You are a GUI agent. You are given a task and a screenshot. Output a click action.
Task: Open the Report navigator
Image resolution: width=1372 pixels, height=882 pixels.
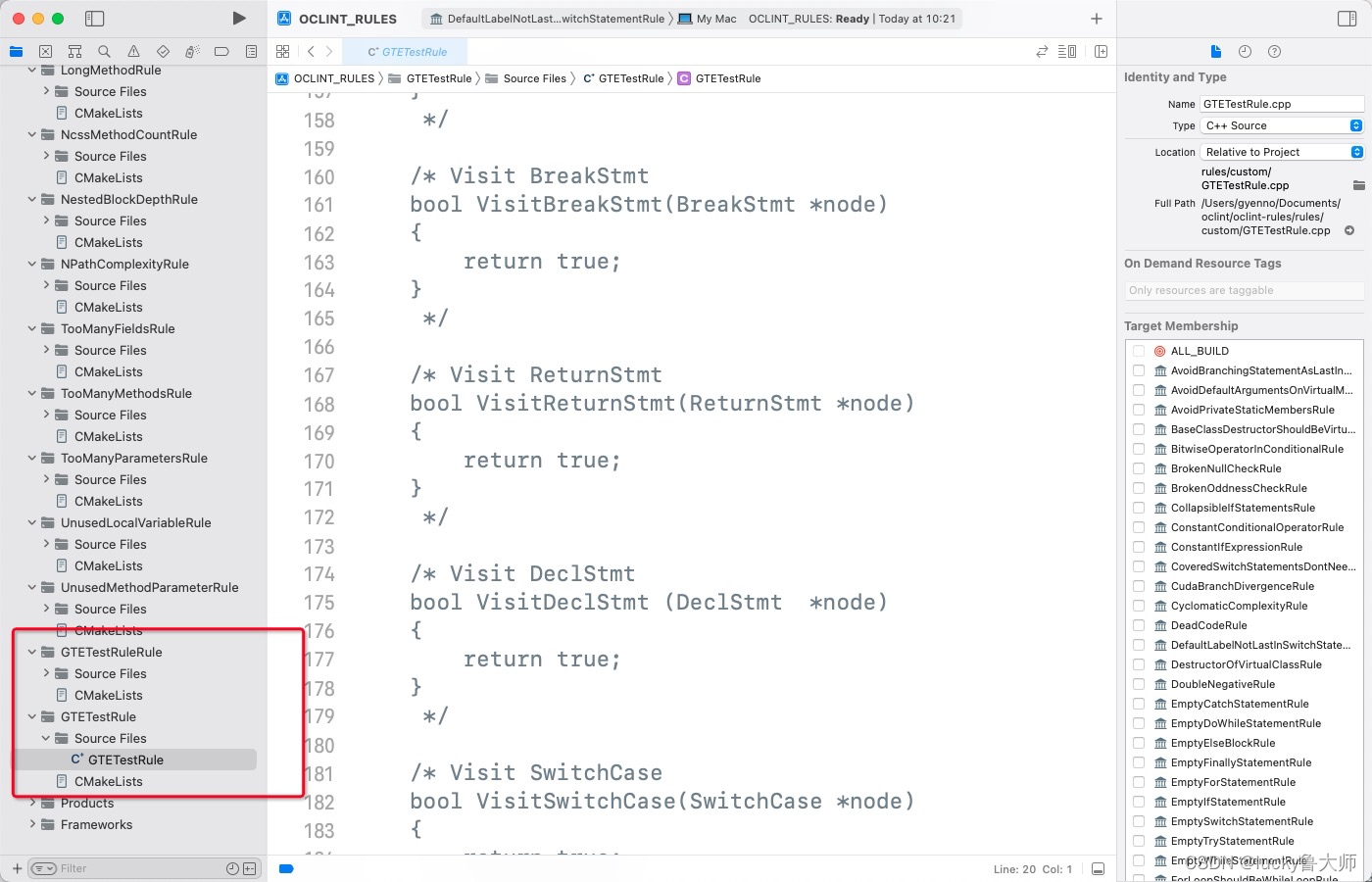pyautogui.click(x=251, y=51)
